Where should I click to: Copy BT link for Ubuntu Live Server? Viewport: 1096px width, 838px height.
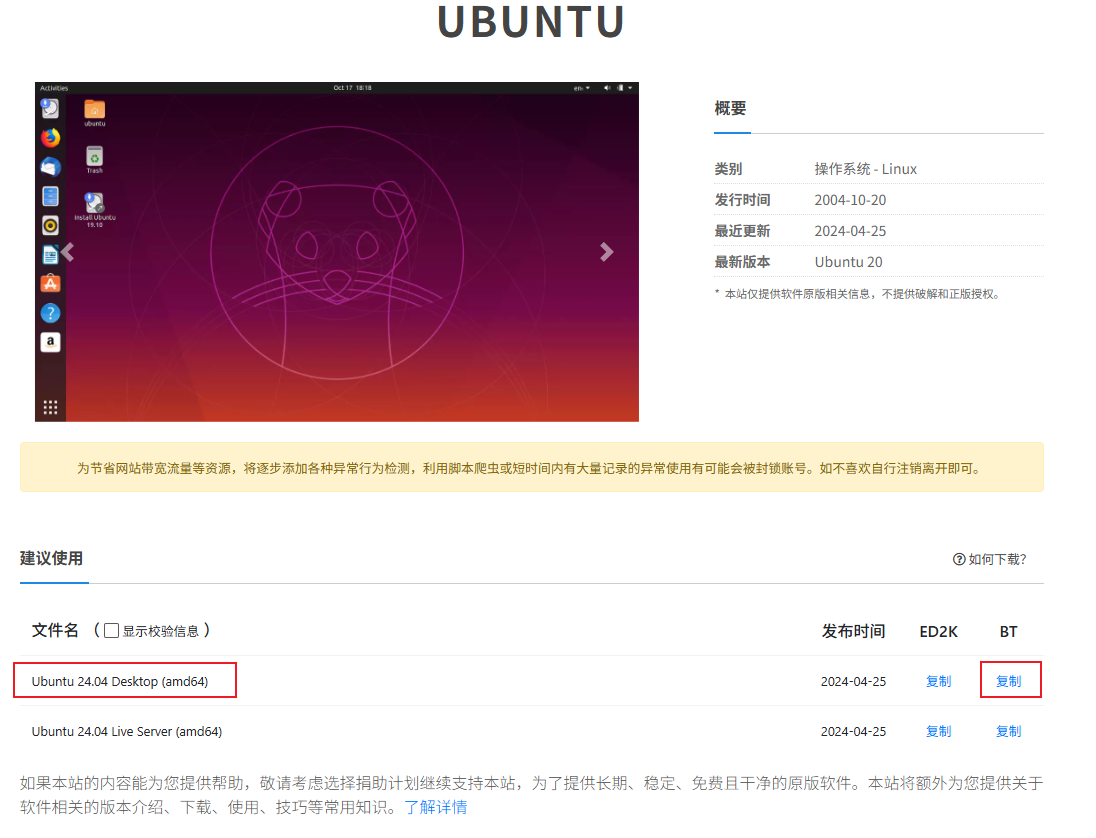tap(1009, 731)
